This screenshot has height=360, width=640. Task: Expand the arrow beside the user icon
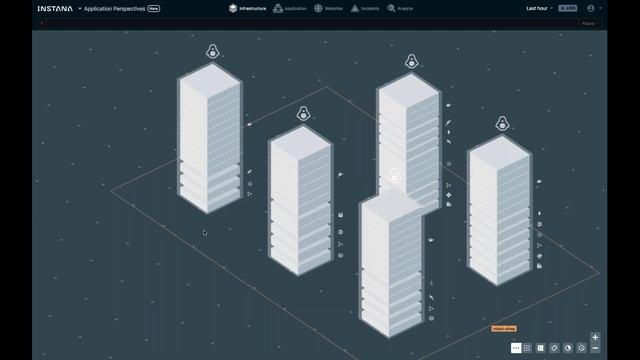click(x=600, y=8)
